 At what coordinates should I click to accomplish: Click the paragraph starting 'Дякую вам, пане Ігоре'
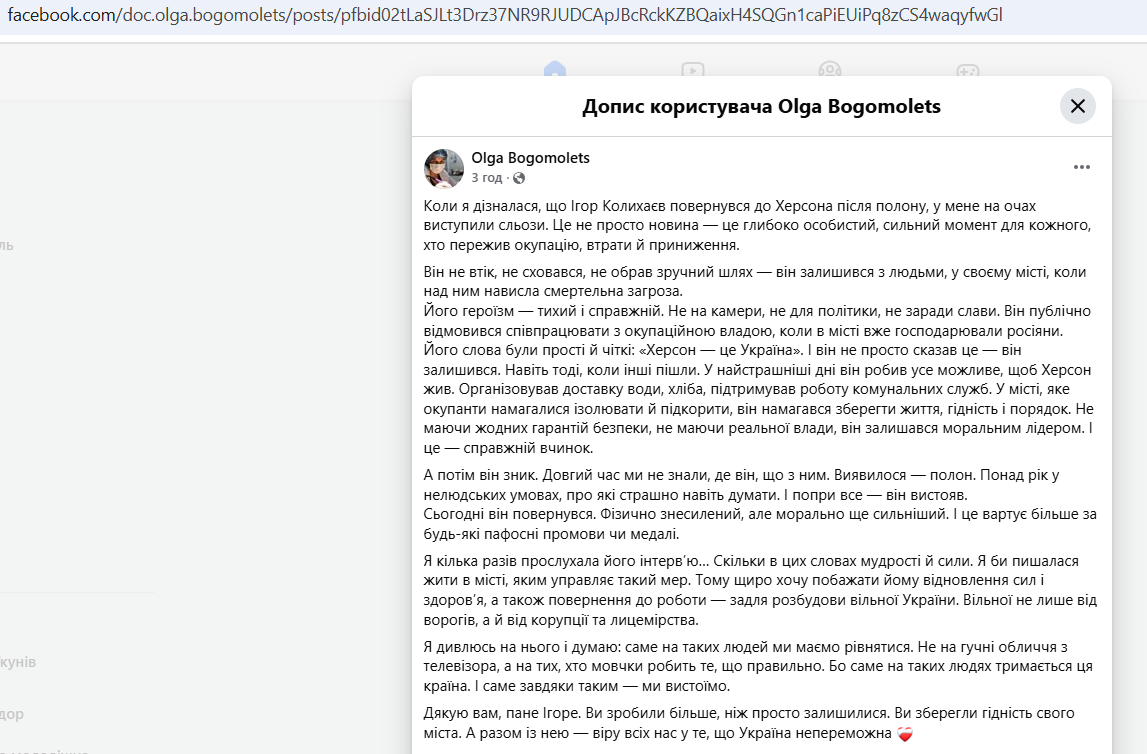(749, 723)
